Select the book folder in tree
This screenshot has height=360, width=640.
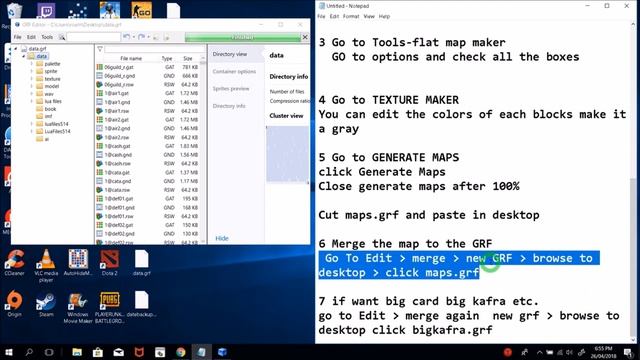coord(50,109)
